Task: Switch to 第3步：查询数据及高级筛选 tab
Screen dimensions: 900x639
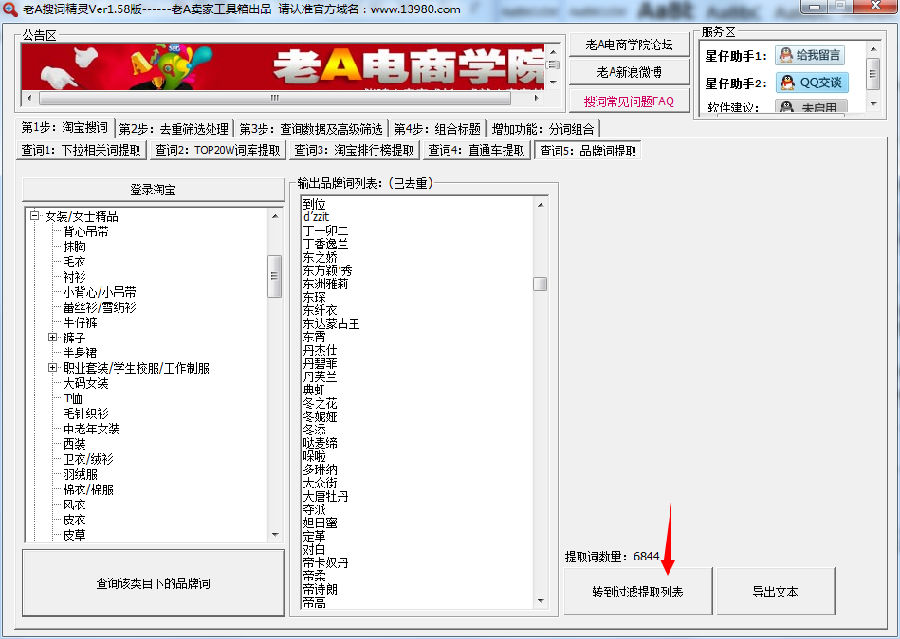Action: tap(311, 128)
